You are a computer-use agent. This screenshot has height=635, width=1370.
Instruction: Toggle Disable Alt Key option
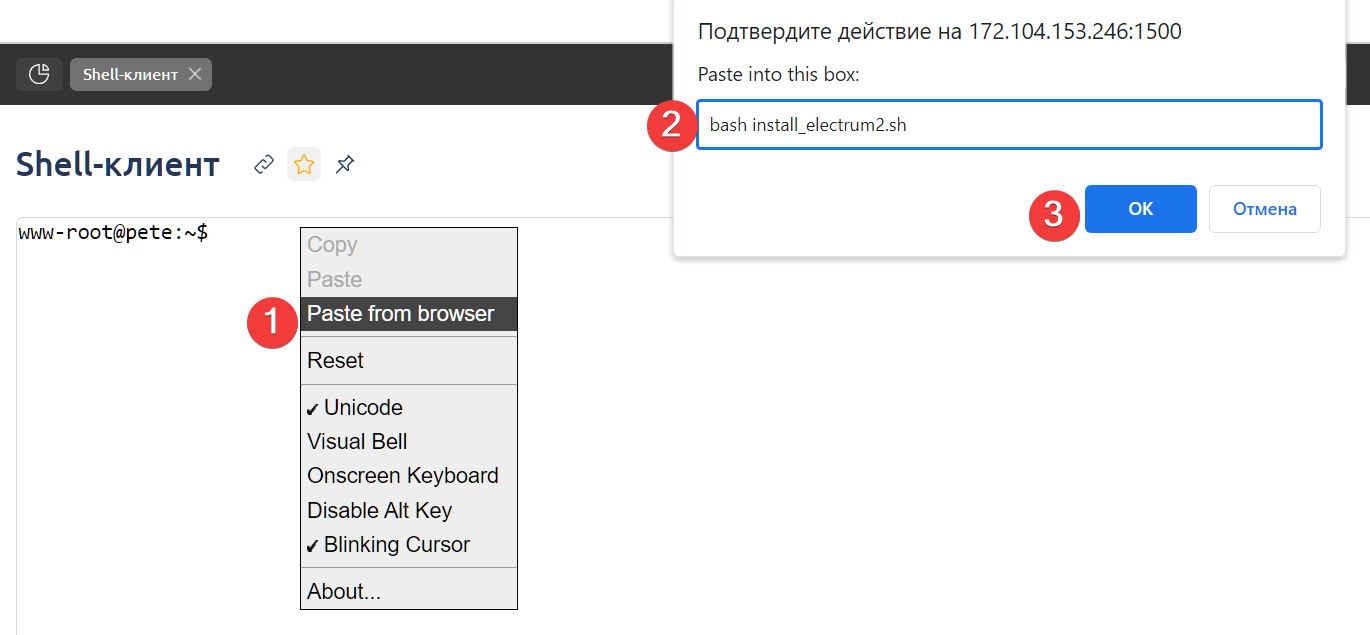(380, 510)
